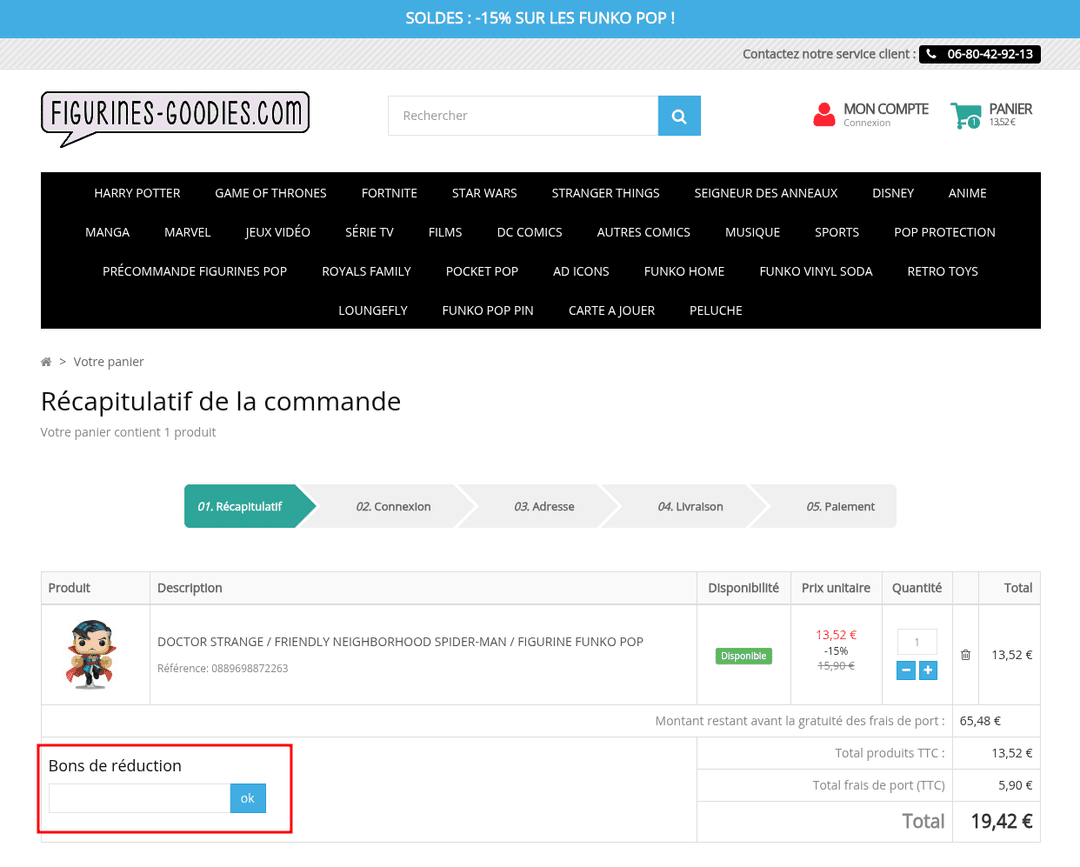Open Fortnite category
The width and height of the screenshot is (1080, 867).
(389, 193)
